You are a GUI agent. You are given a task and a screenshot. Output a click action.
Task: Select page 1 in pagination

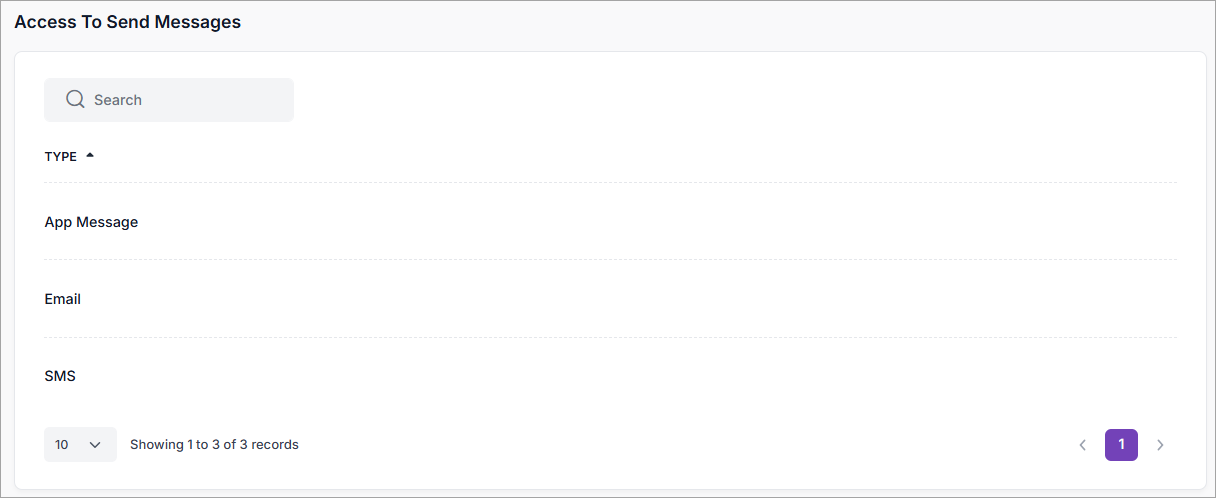tap(1121, 445)
